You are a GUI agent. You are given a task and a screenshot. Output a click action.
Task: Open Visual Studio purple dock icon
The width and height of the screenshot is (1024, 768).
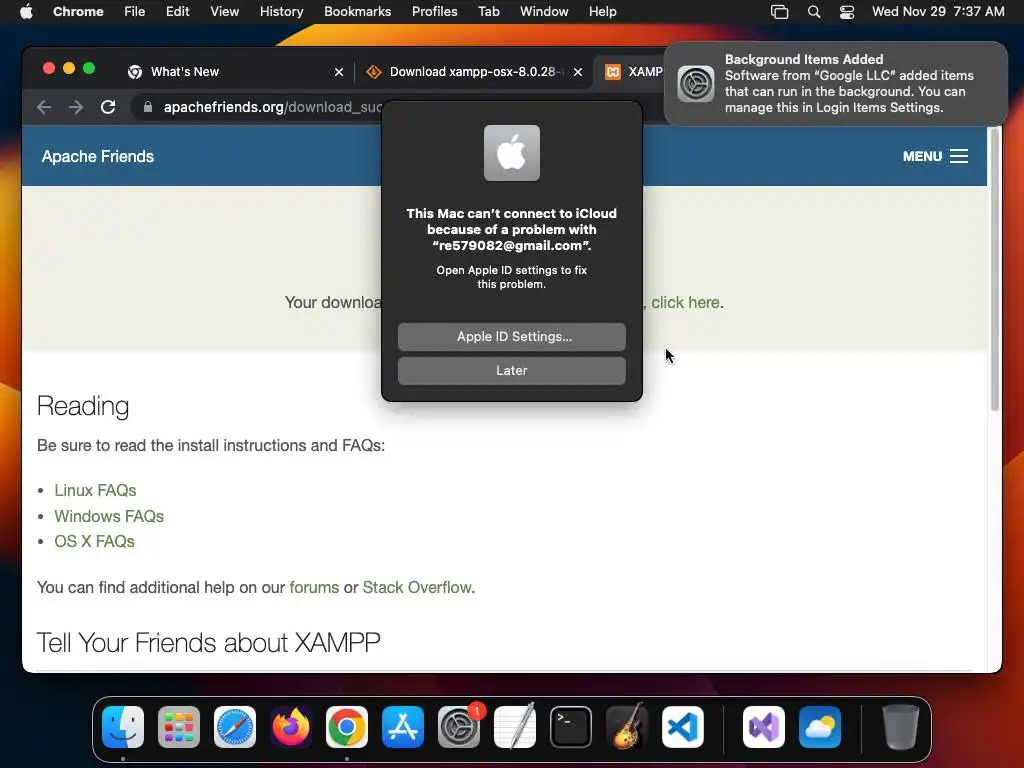click(x=763, y=727)
